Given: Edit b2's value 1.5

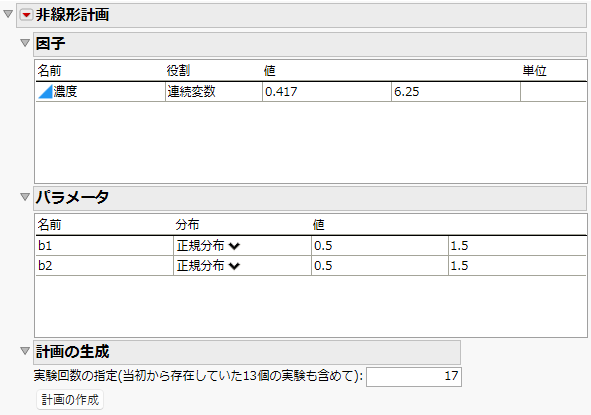Looking at the screenshot, I should (518, 266).
